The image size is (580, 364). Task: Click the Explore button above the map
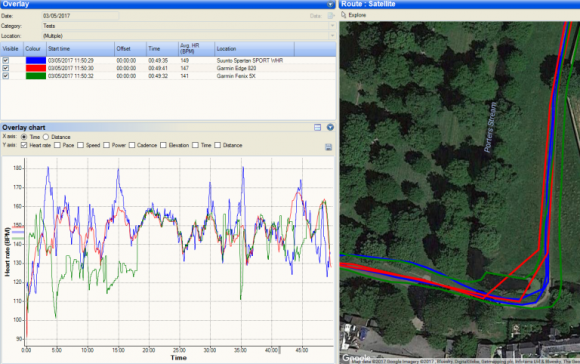(x=354, y=15)
